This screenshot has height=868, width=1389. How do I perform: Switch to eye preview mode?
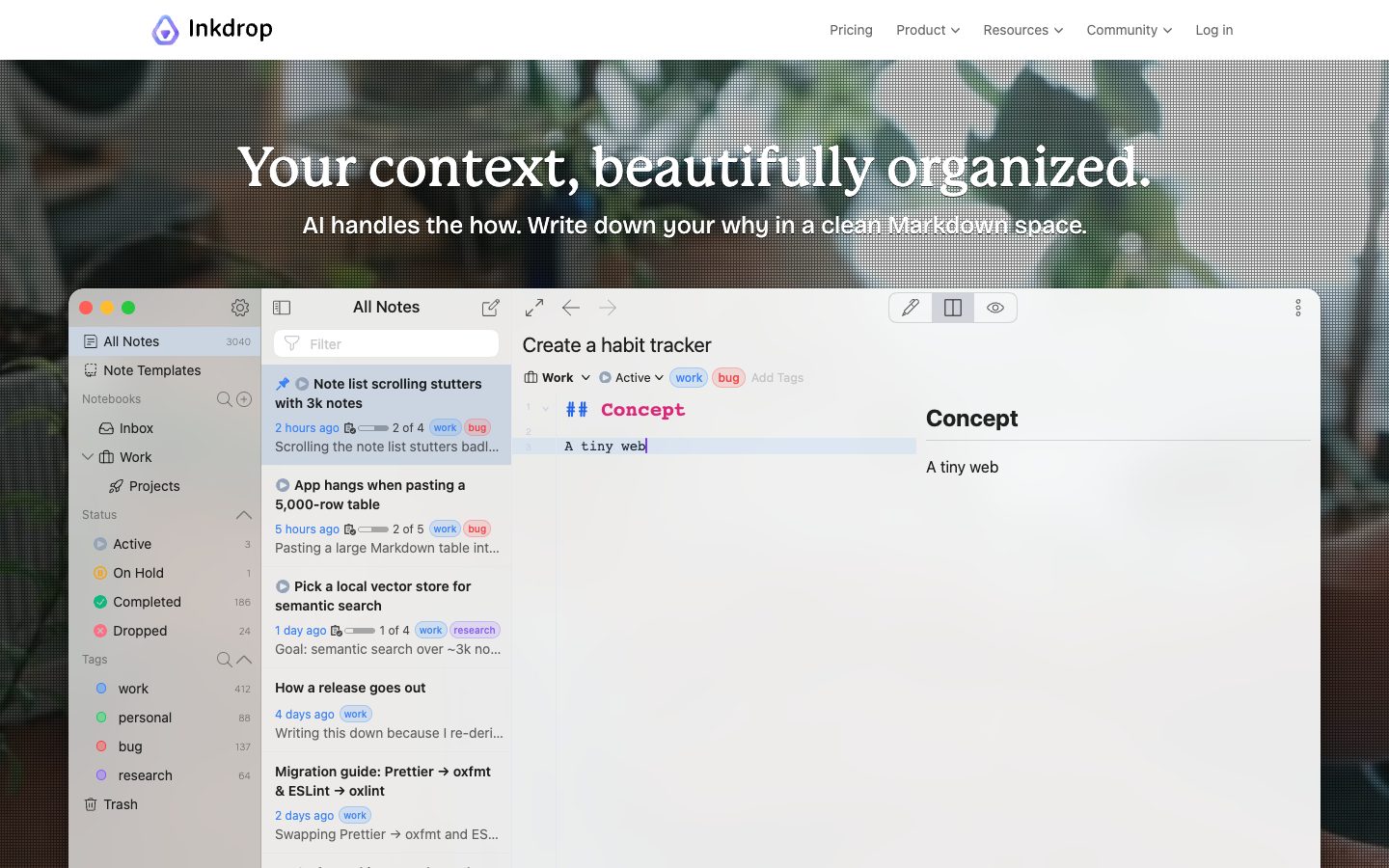995,308
